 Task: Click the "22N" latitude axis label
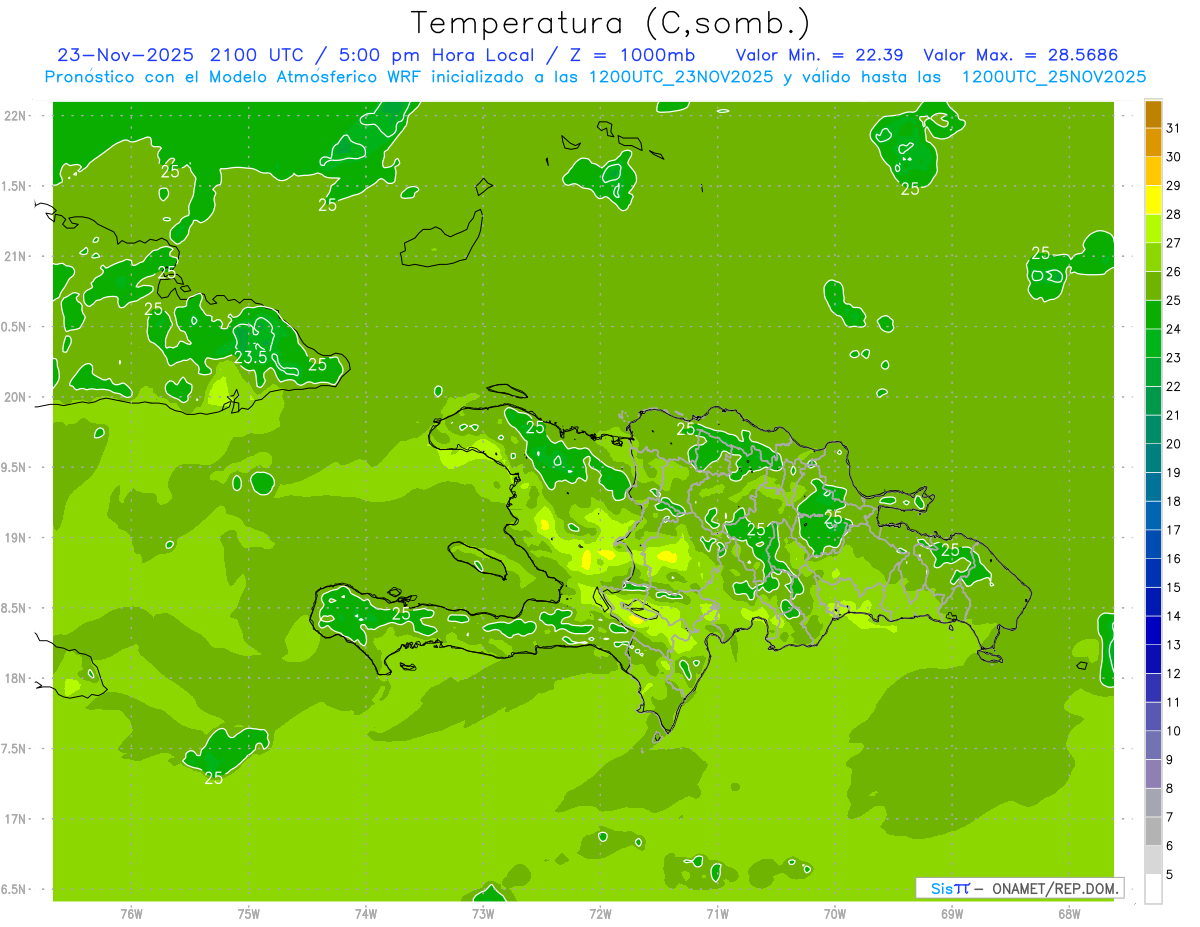(x=14, y=115)
